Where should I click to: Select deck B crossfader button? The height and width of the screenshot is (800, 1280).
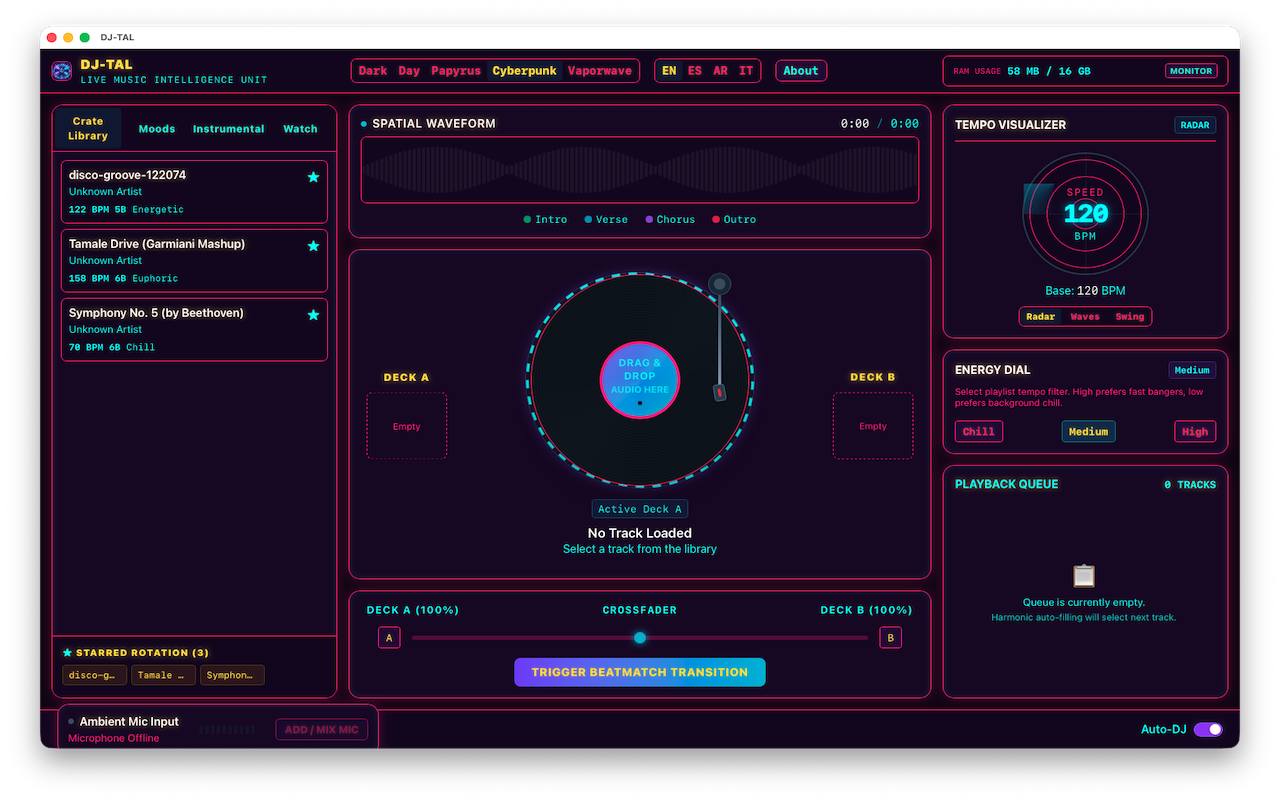pos(890,638)
